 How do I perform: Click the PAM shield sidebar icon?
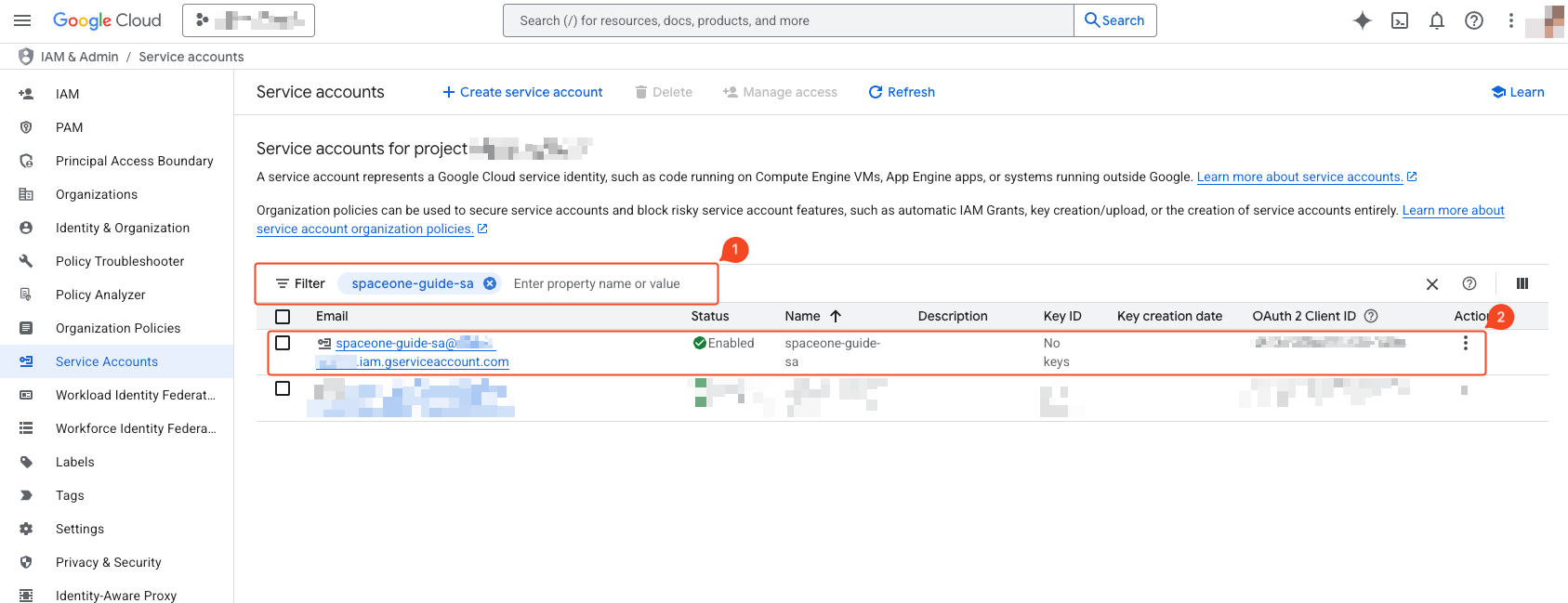pyautogui.click(x=26, y=127)
